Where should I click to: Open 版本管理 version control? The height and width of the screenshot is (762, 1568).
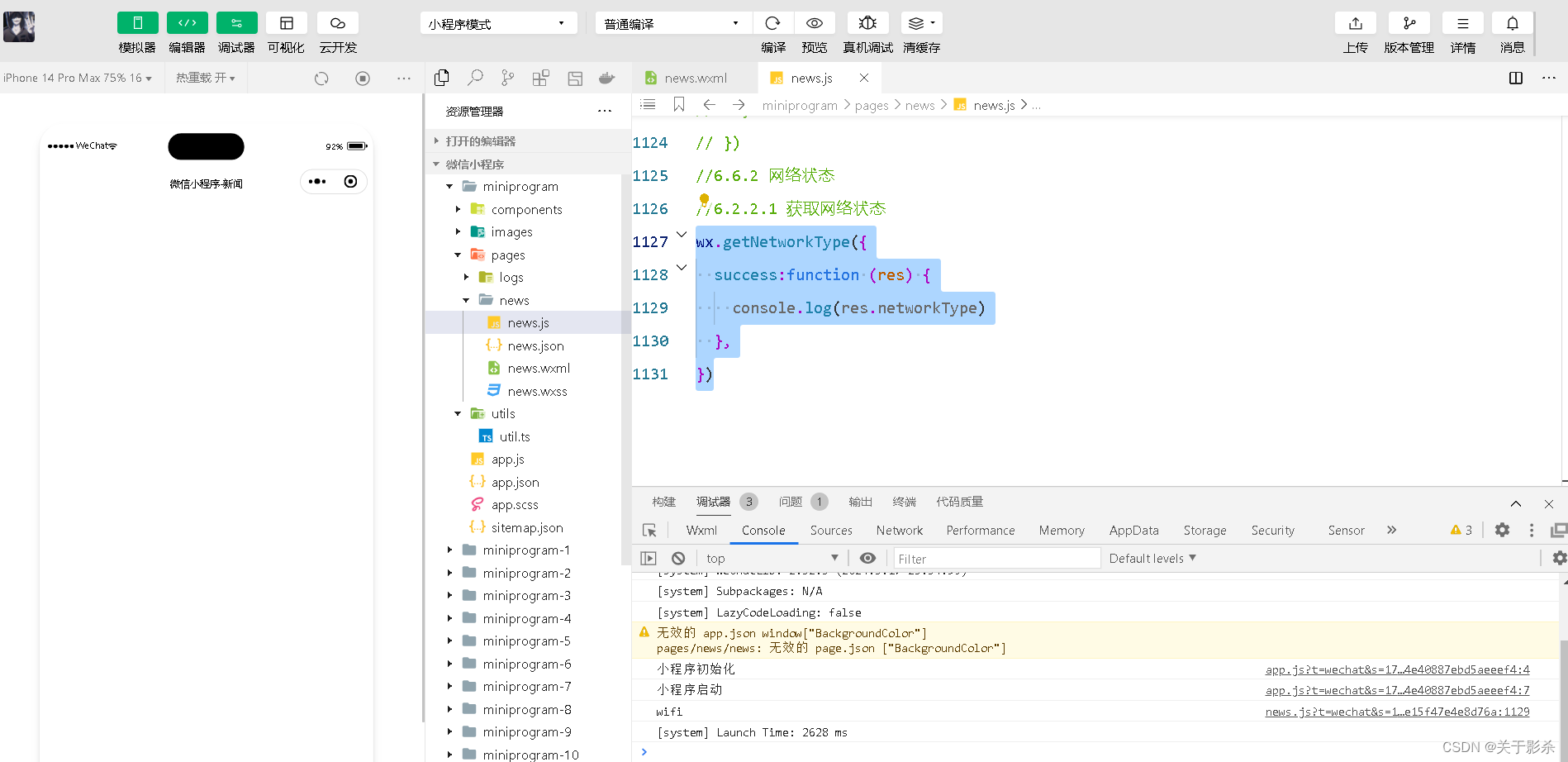click(x=1409, y=23)
